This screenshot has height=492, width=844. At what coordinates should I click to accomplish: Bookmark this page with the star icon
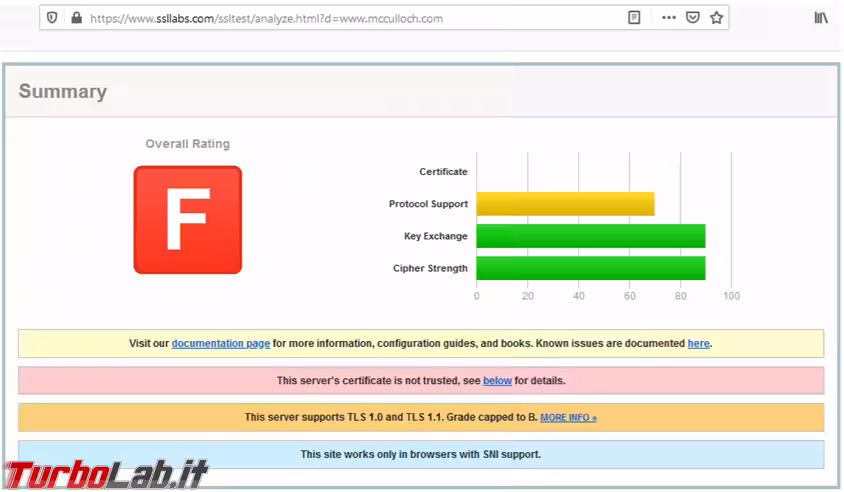pyautogui.click(x=716, y=18)
